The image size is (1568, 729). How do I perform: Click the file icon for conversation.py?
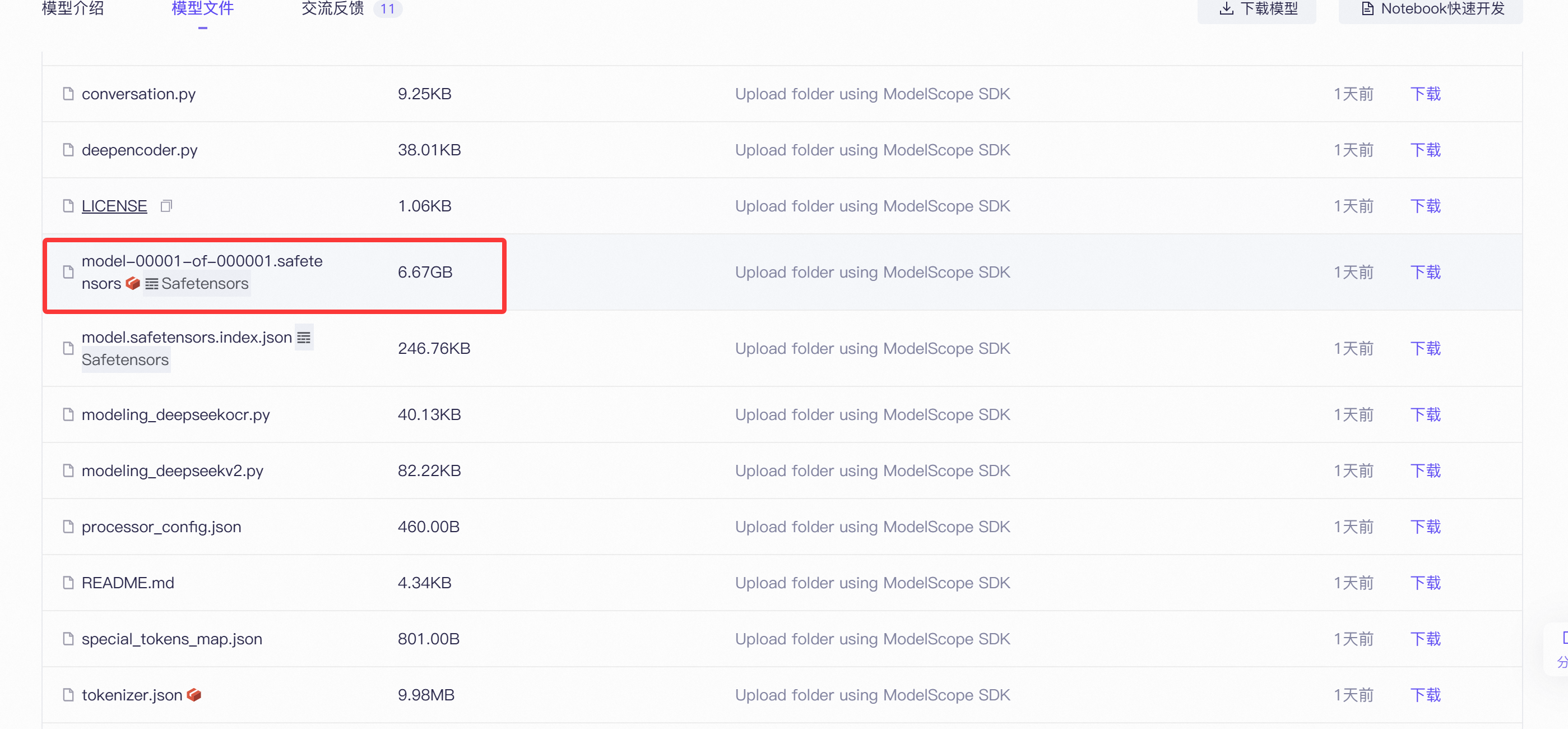tap(68, 94)
